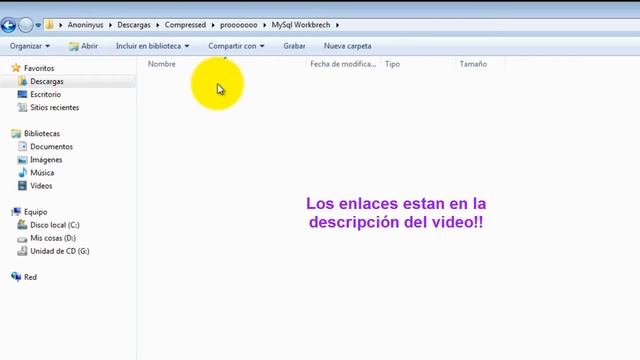Navigate to prooooooo in the breadcrumb

[x=239, y=25]
